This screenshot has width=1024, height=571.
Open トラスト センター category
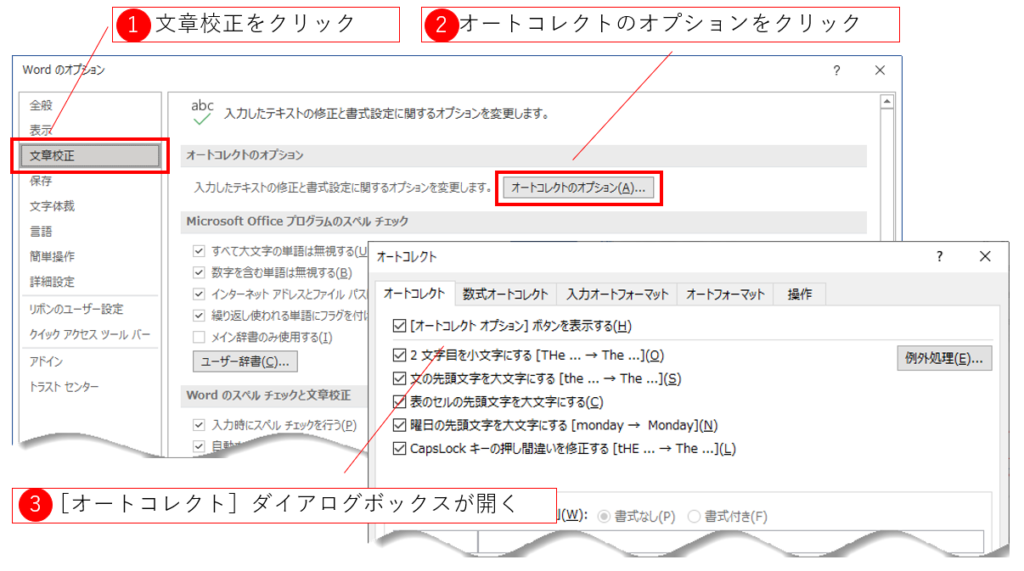point(64,387)
